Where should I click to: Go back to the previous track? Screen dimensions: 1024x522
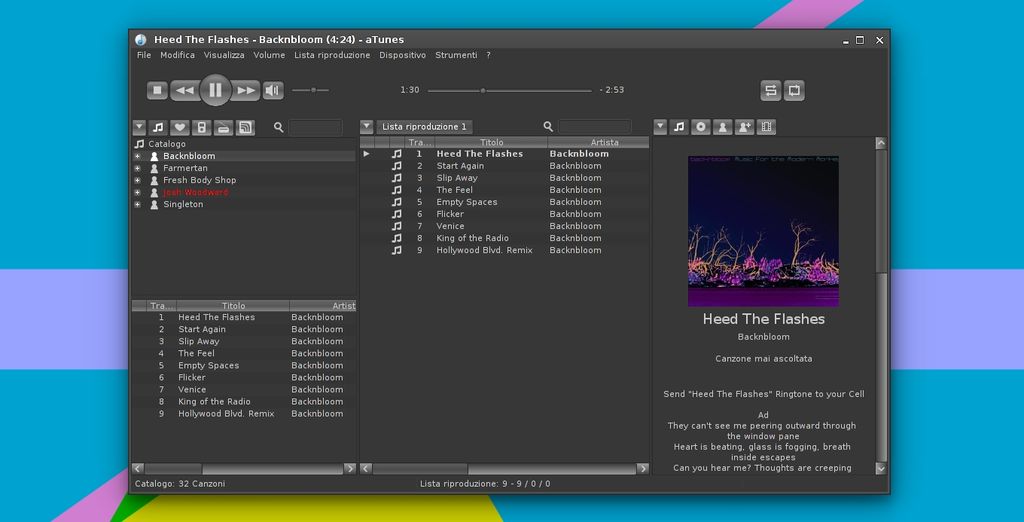coord(184,91)
